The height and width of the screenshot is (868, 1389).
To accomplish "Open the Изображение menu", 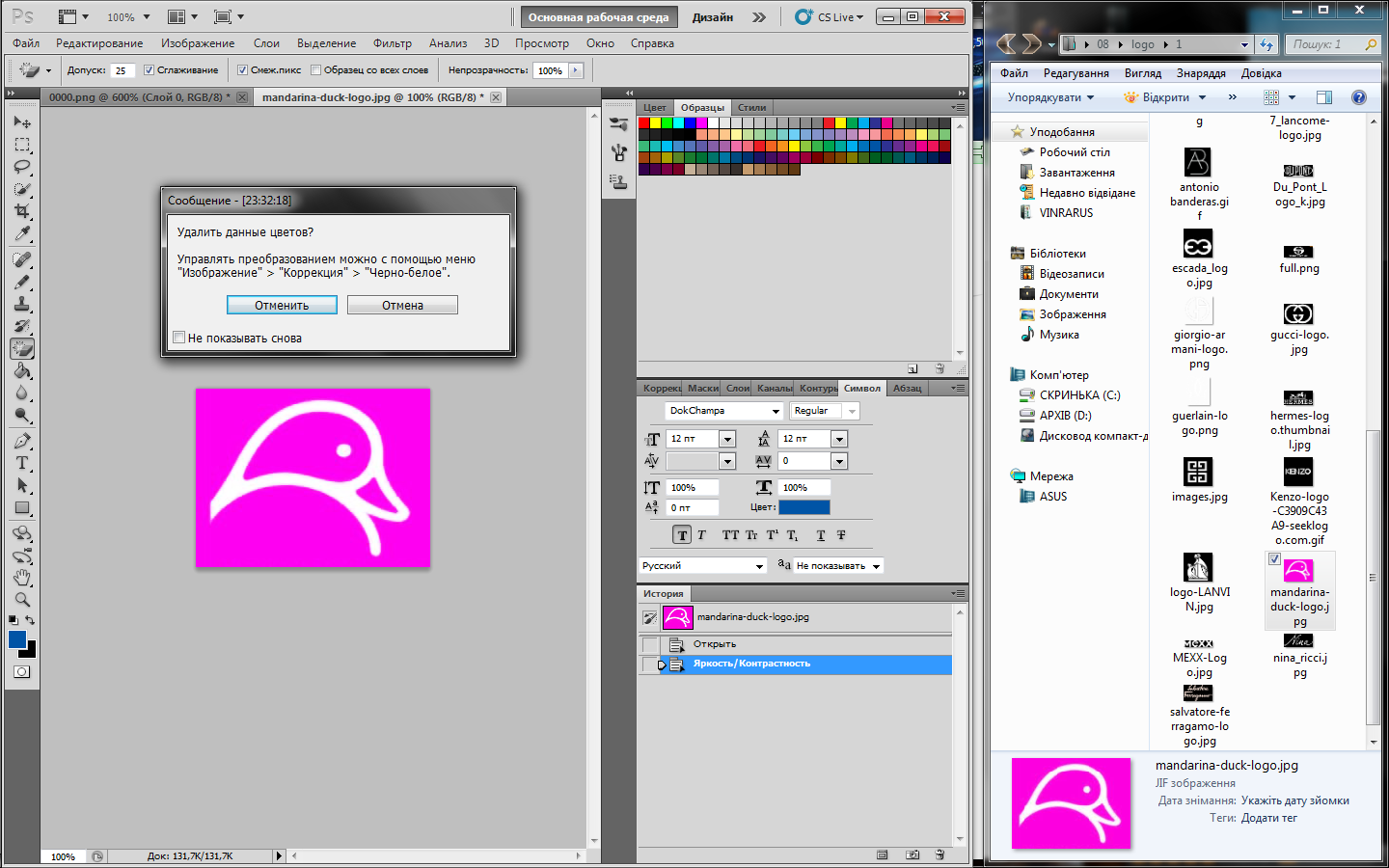I will click(198, 43).
